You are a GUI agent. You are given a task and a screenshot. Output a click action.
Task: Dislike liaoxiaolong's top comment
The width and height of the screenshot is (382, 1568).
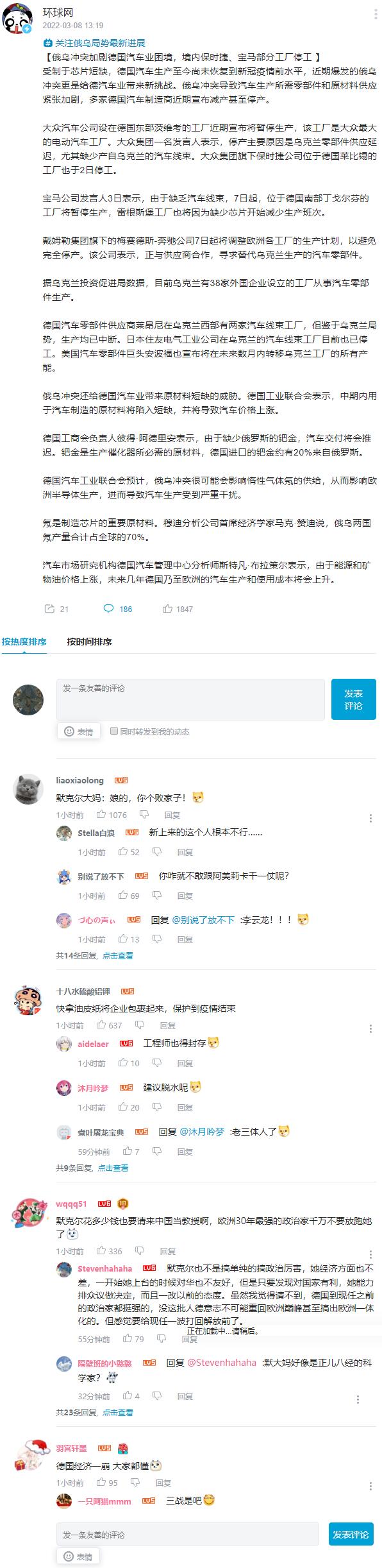pos(144,815)
